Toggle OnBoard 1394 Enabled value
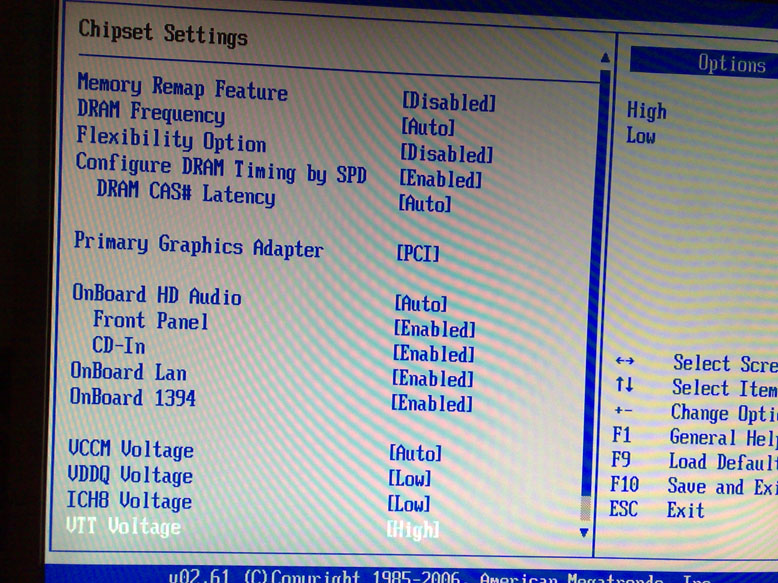 pos(432,403)
